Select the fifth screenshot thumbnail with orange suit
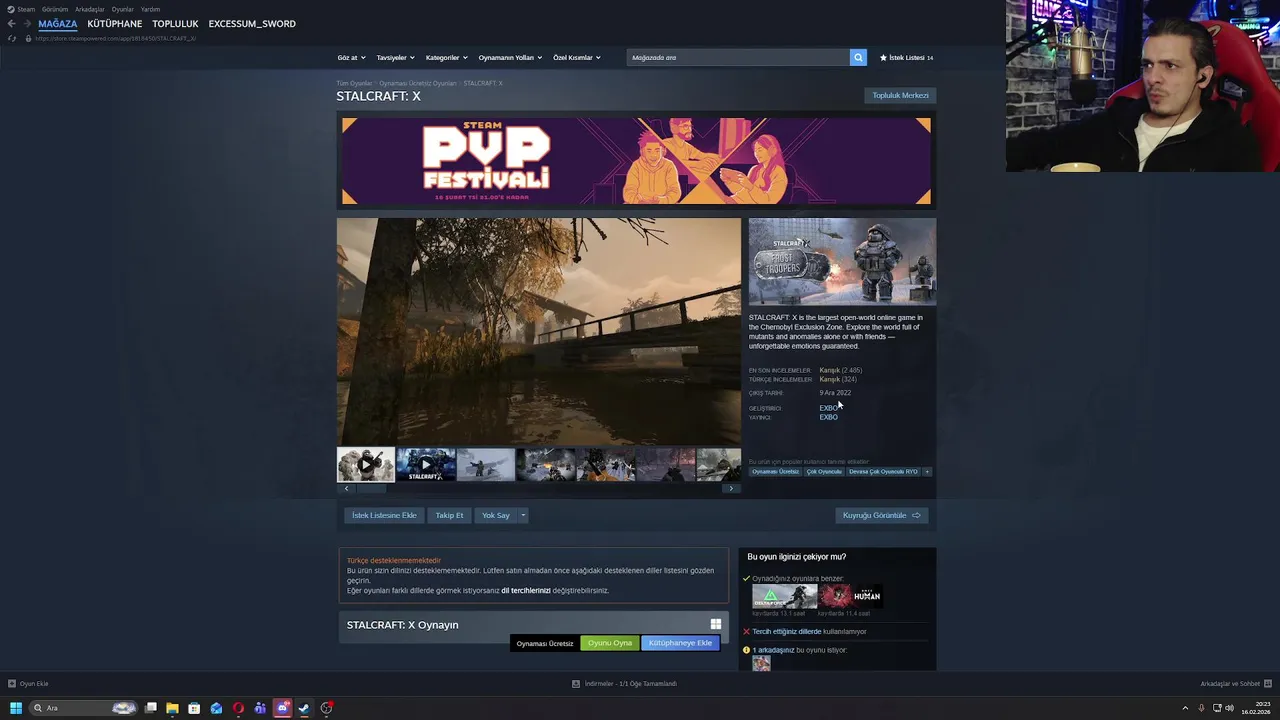 click(x=606, y=464)
